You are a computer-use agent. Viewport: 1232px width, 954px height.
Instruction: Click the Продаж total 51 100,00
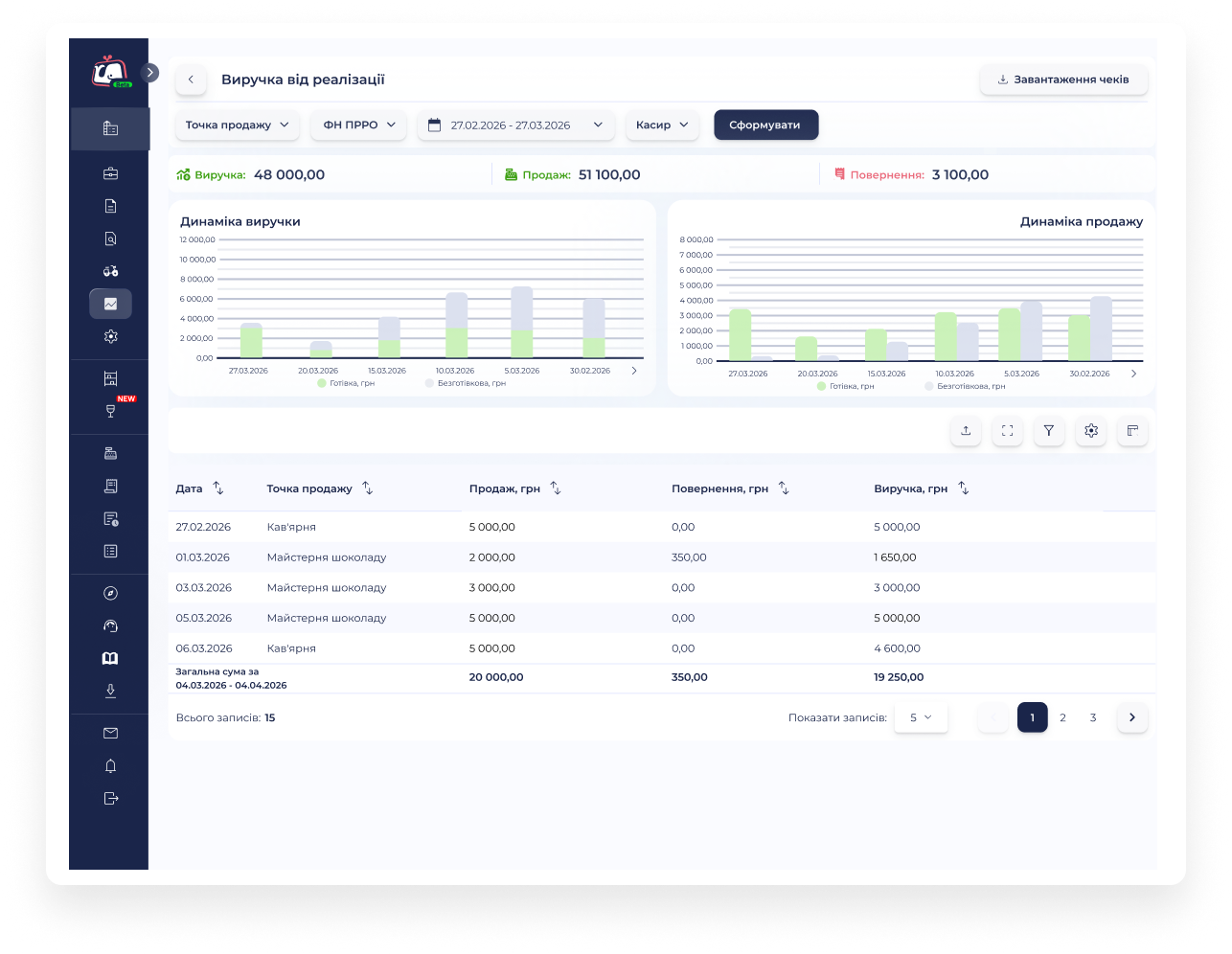click(x=609, y=174)
